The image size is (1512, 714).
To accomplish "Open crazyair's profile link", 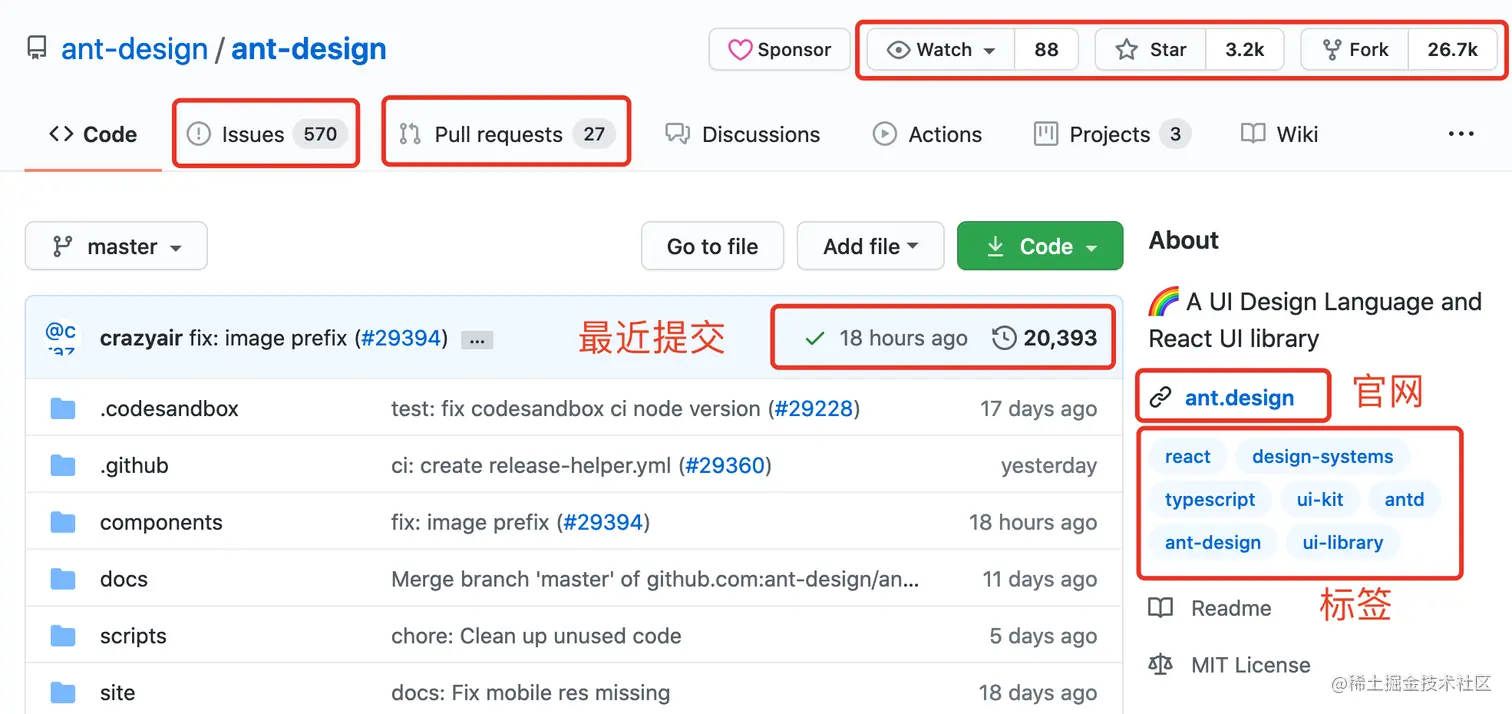I will click(141, 338).
